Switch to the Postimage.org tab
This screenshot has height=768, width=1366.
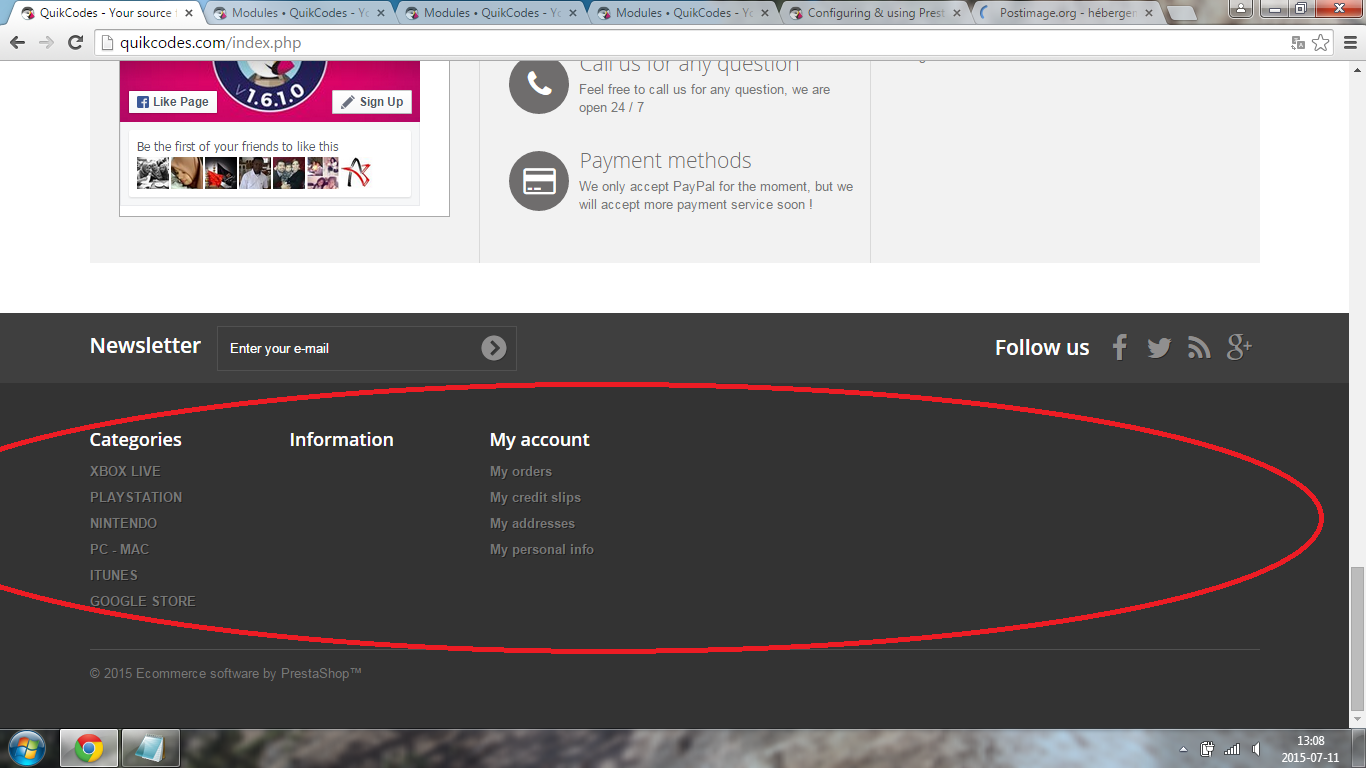1066,13
